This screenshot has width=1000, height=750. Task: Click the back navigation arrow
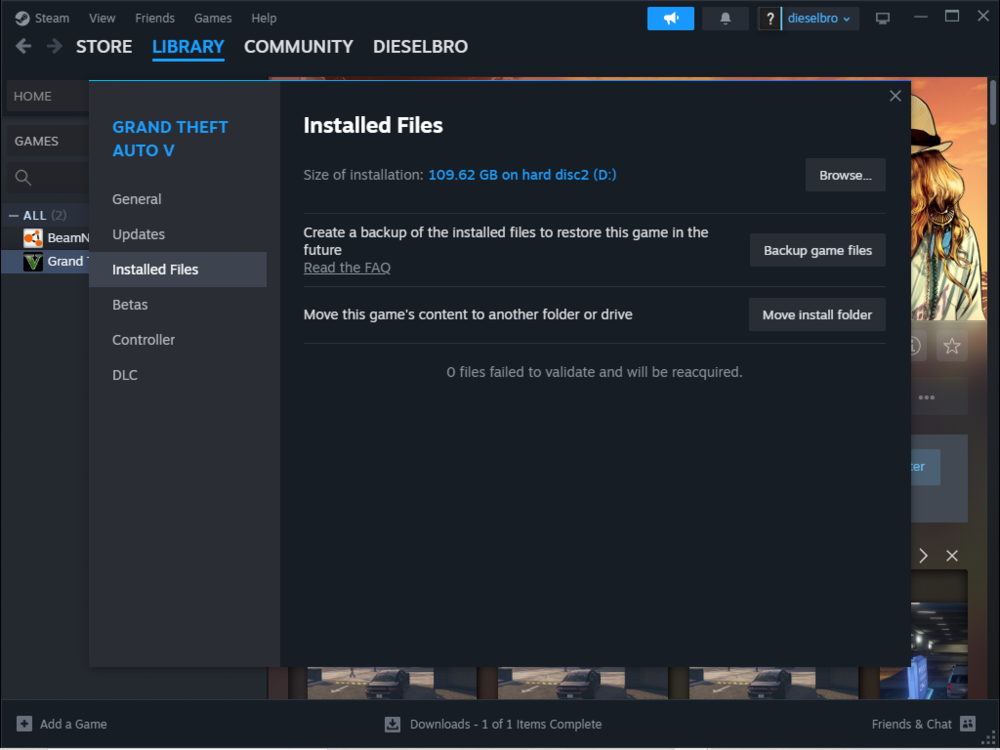click(23, 46)
